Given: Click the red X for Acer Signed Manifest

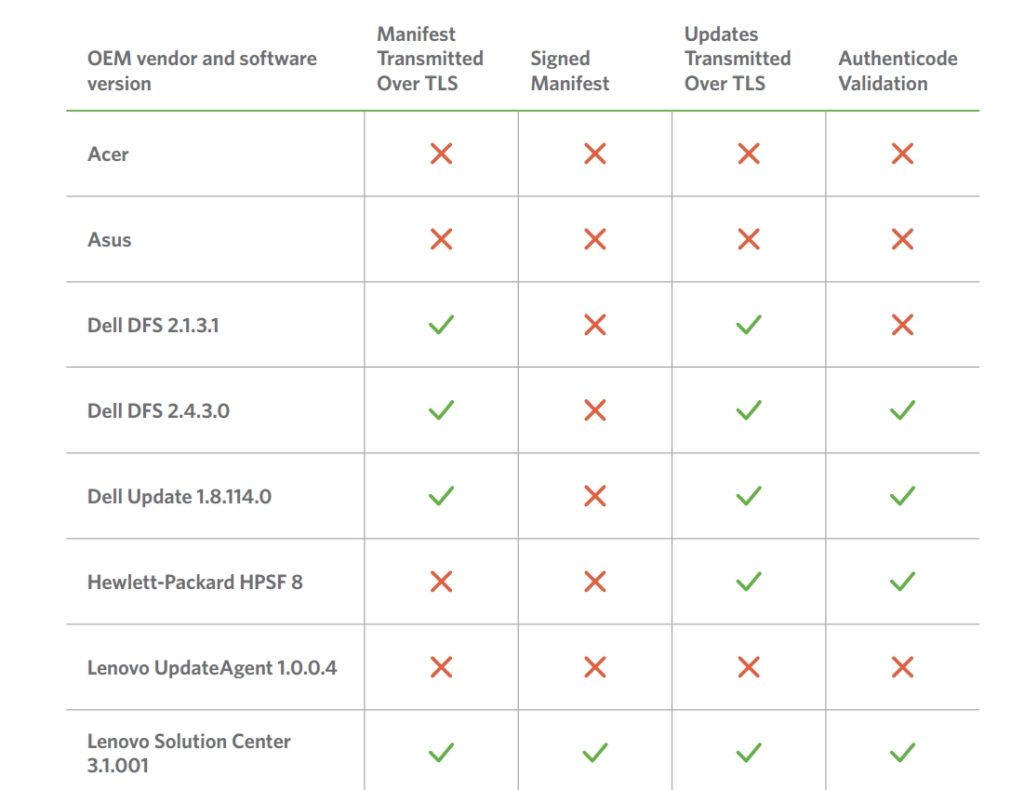Looking at the screenshot, I should [x=595, y=153].
